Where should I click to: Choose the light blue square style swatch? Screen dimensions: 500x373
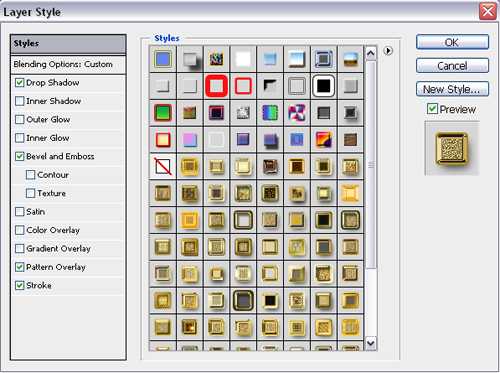(x=270, y=59)
